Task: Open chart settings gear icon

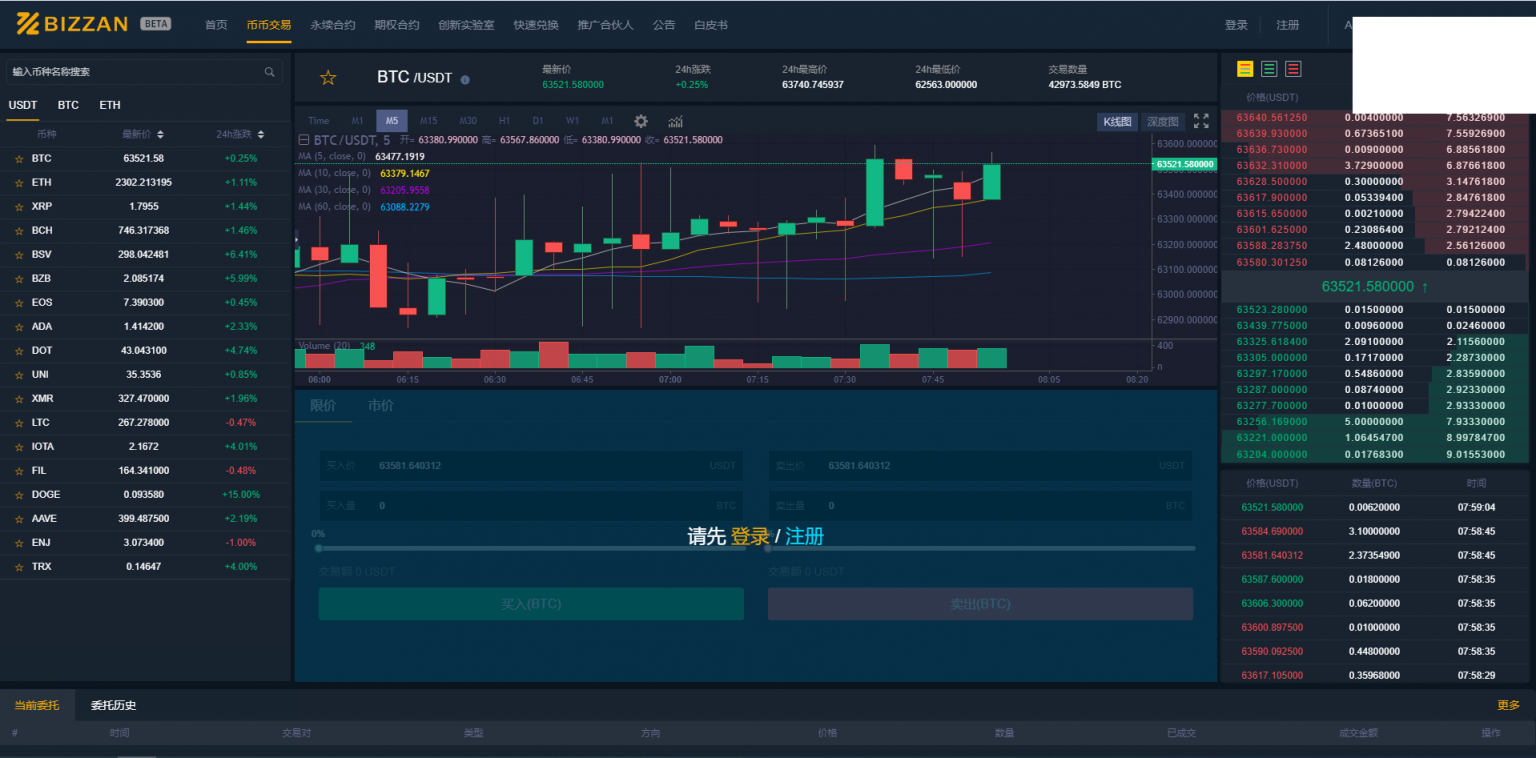Action: point(641,121)
